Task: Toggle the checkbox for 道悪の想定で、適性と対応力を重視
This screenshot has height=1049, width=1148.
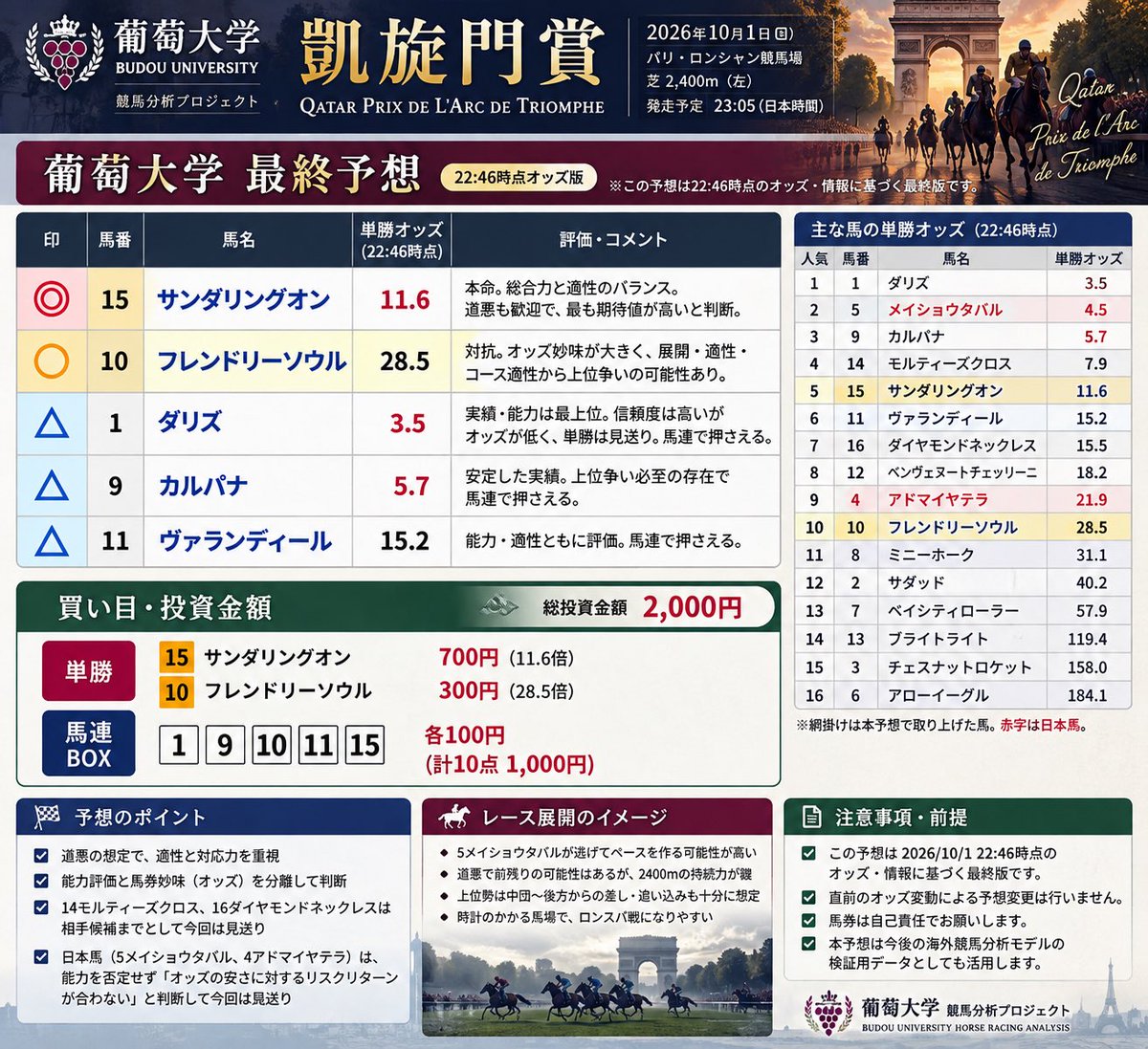Action: (41, 856)
